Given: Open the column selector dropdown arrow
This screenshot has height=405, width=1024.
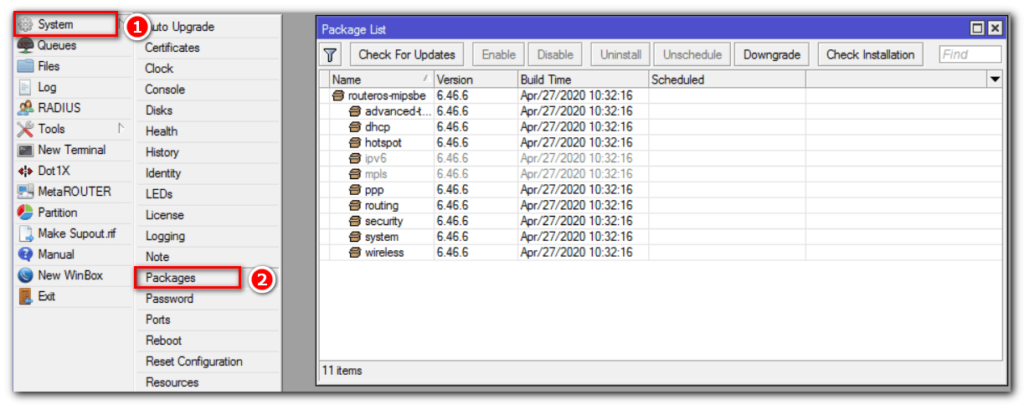Looking at the screenshot, I should coord(995,80).
